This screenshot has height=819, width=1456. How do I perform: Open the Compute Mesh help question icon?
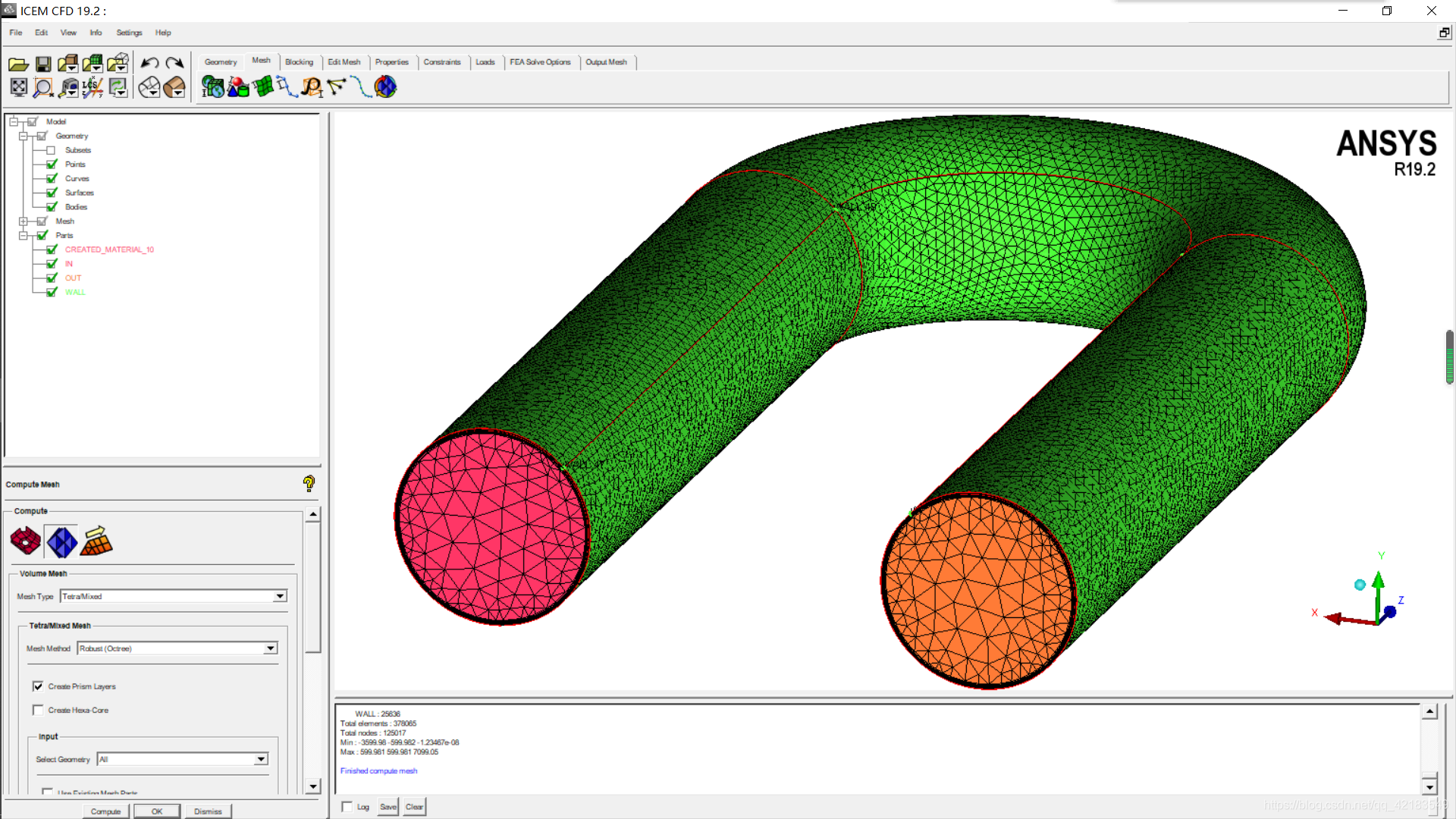(309, 484)
